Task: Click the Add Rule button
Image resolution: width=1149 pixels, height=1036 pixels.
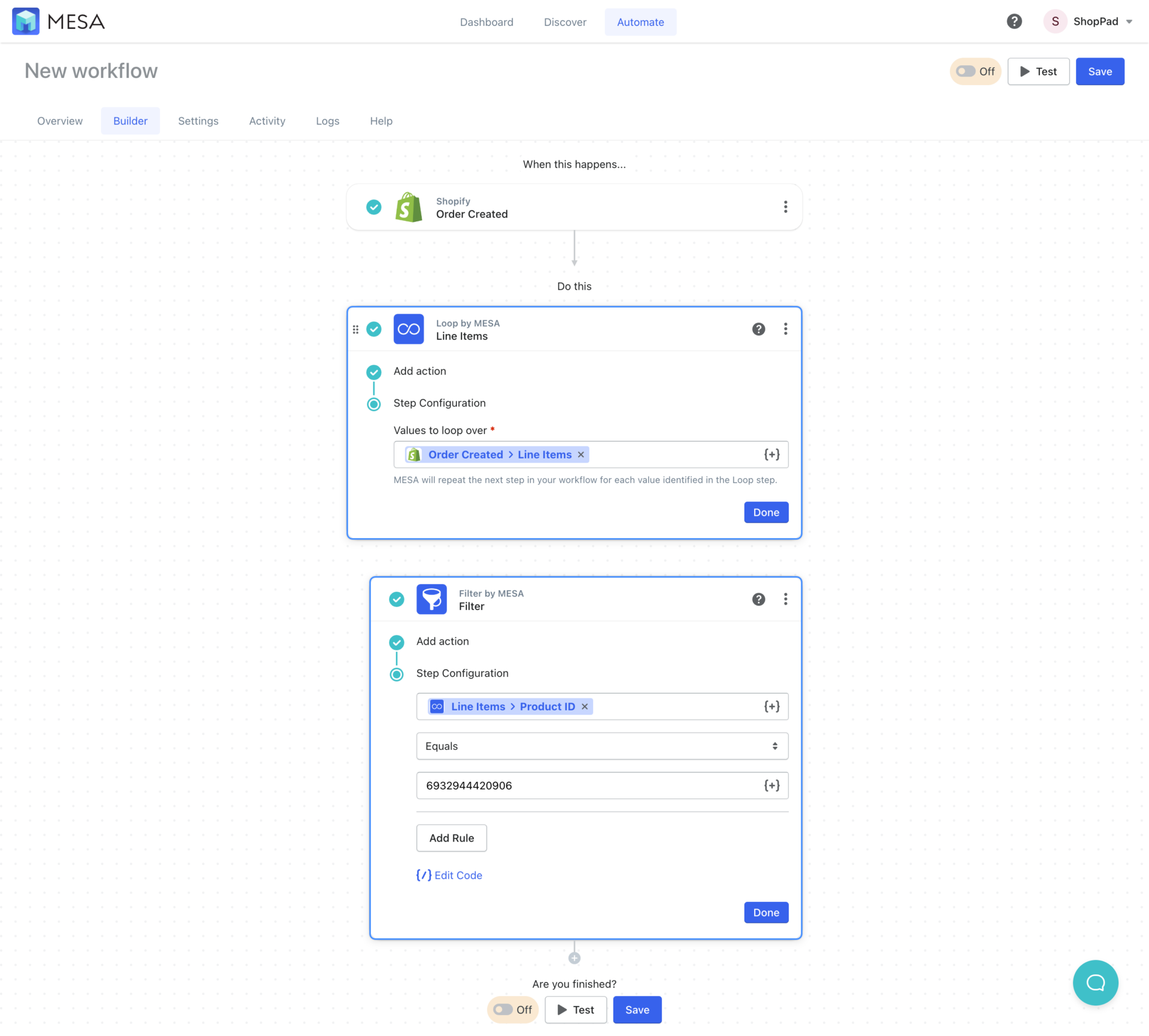Action: [x=451, y=838]
